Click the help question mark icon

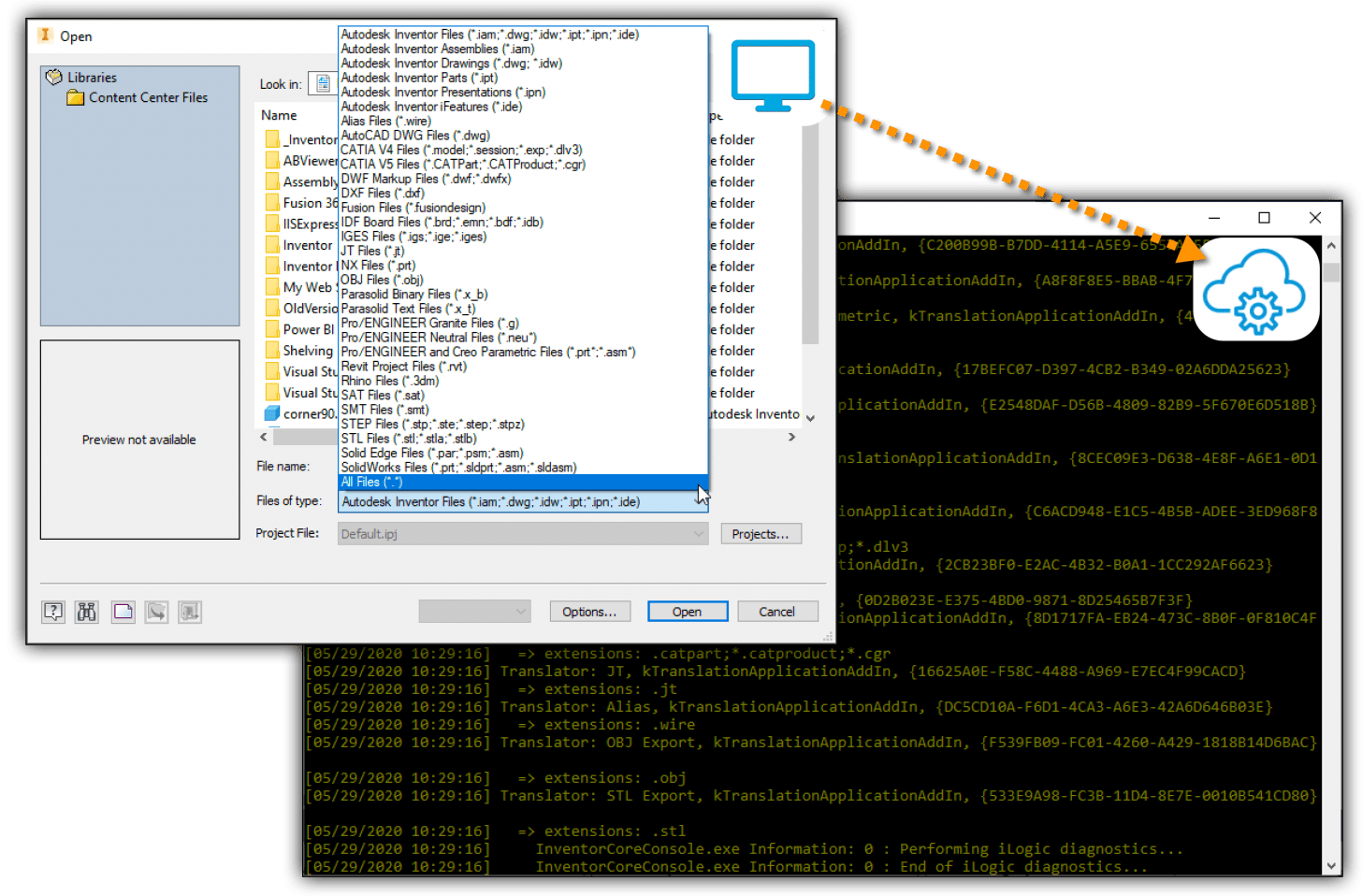[x=53, y=612]
